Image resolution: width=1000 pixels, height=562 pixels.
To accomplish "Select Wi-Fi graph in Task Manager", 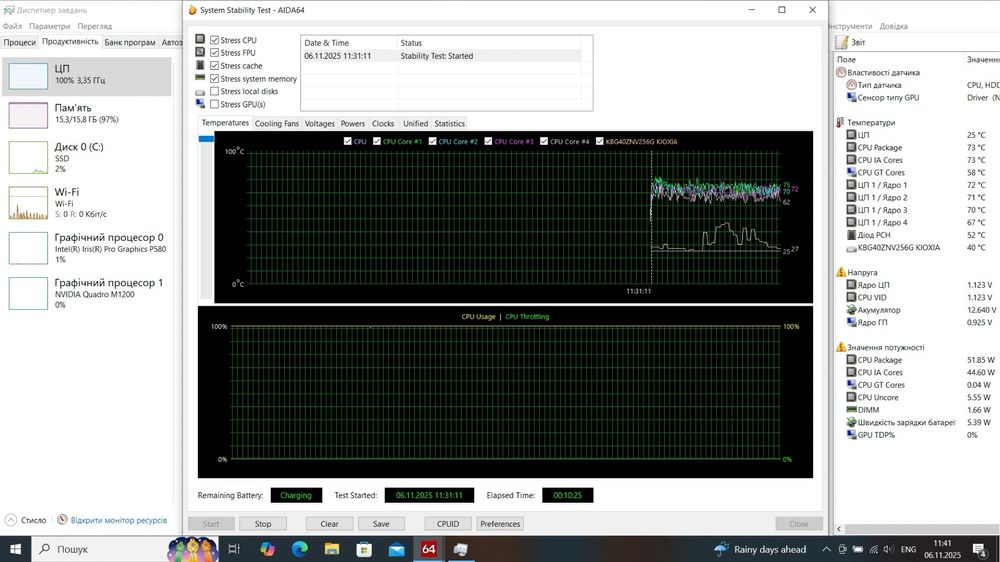I will point(87,202).
